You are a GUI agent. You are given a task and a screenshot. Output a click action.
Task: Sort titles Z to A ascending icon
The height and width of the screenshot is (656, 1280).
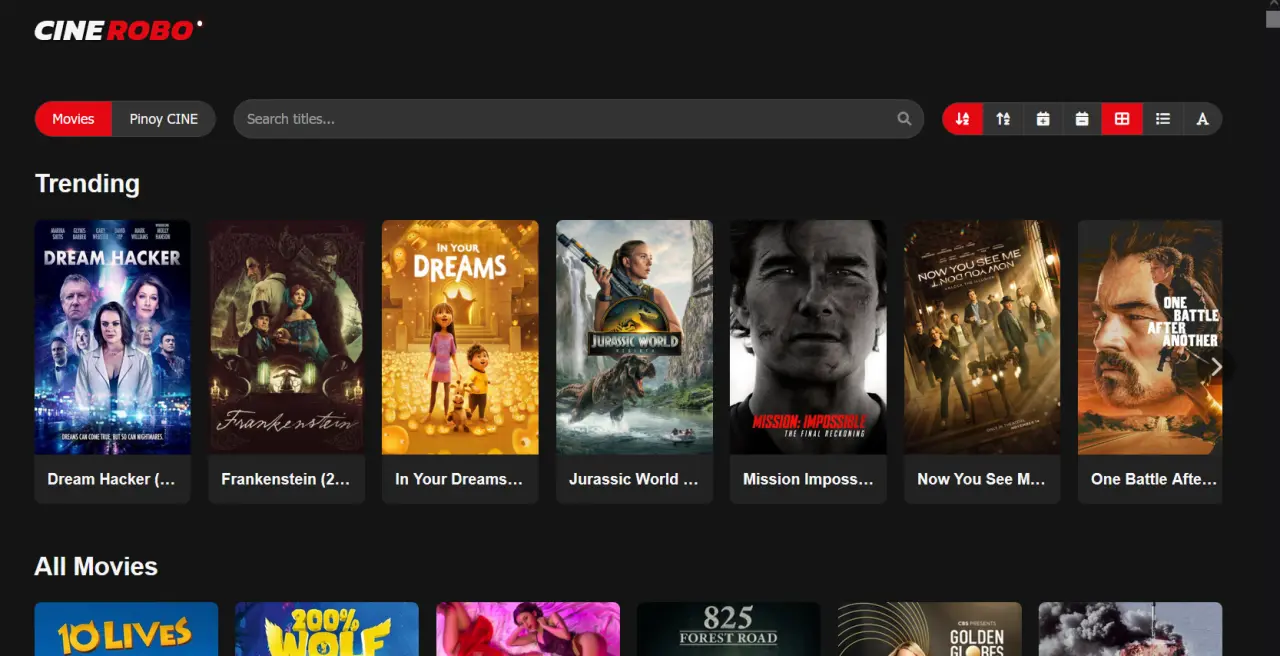pos(1002,119)
